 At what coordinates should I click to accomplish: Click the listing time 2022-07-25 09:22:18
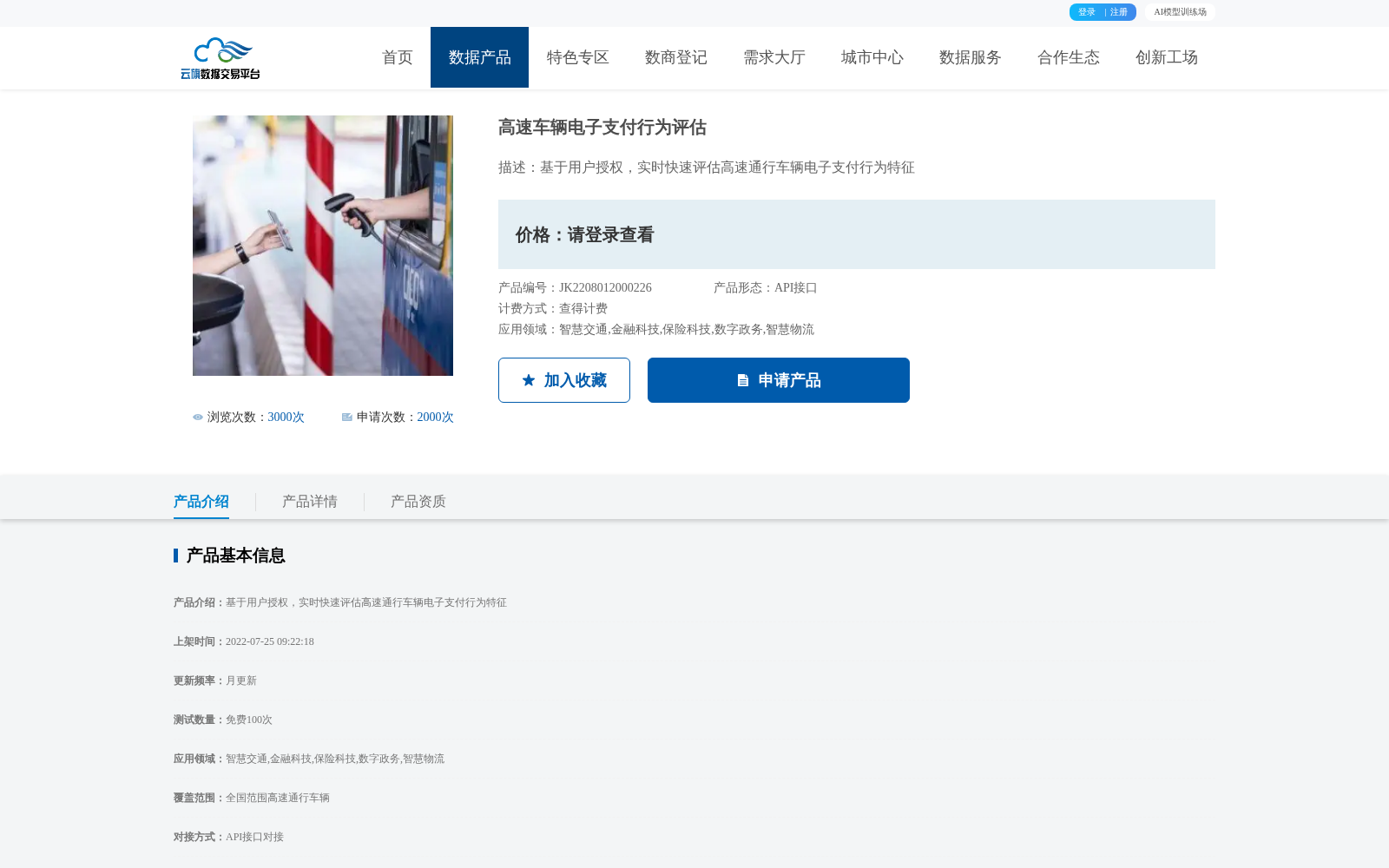pos(270,641)
